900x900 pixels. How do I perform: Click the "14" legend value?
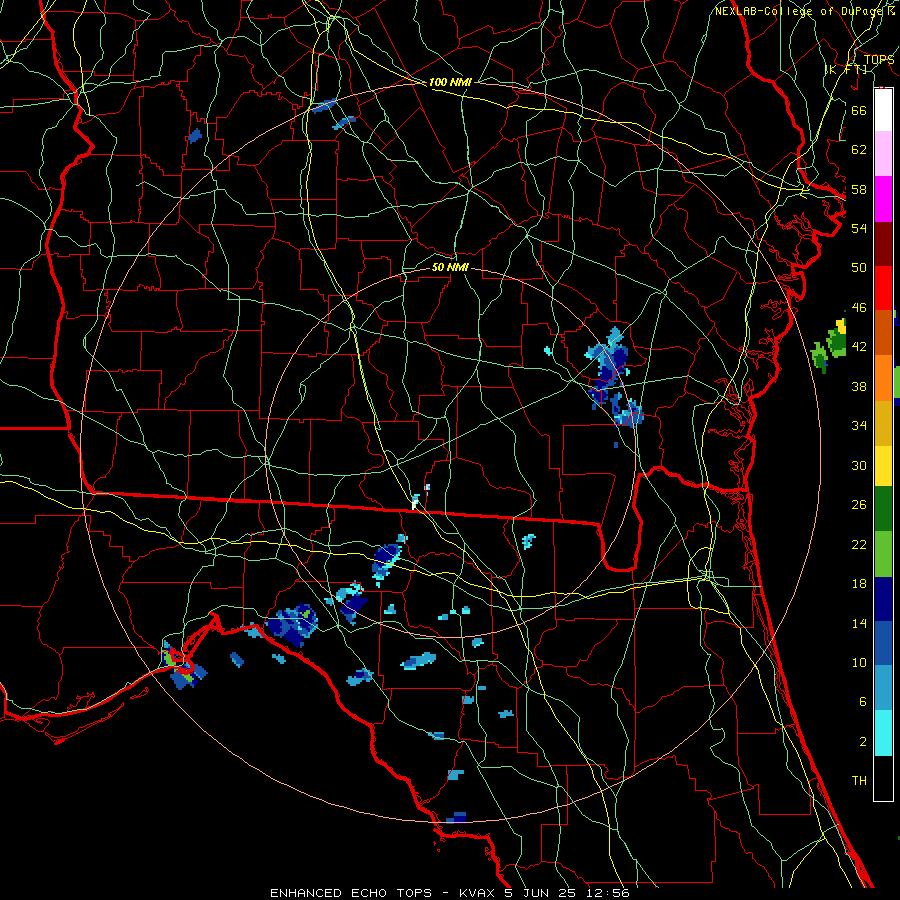[x=859, y=623]
